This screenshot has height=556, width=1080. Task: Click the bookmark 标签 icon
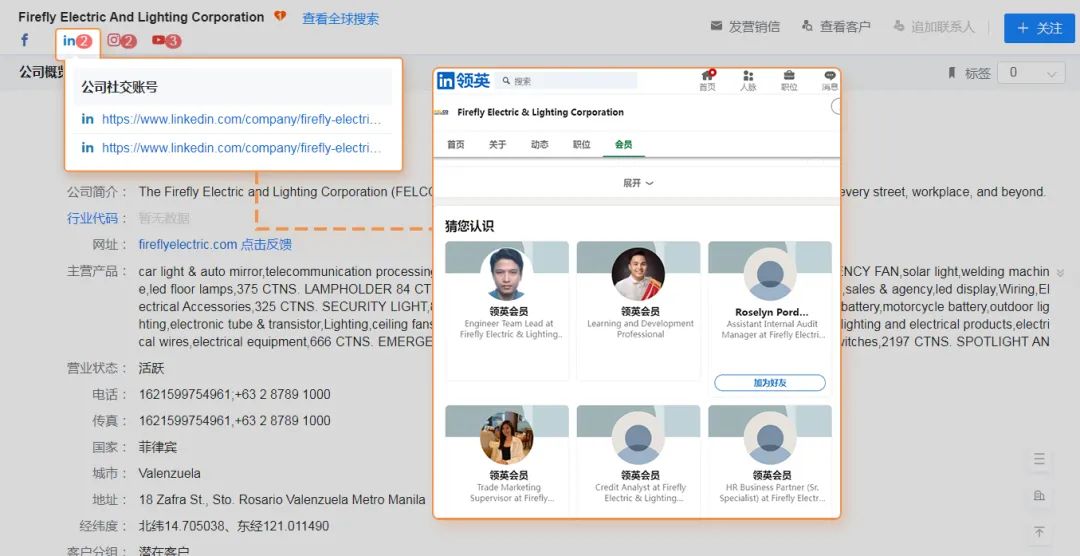(x=953, y=72)
